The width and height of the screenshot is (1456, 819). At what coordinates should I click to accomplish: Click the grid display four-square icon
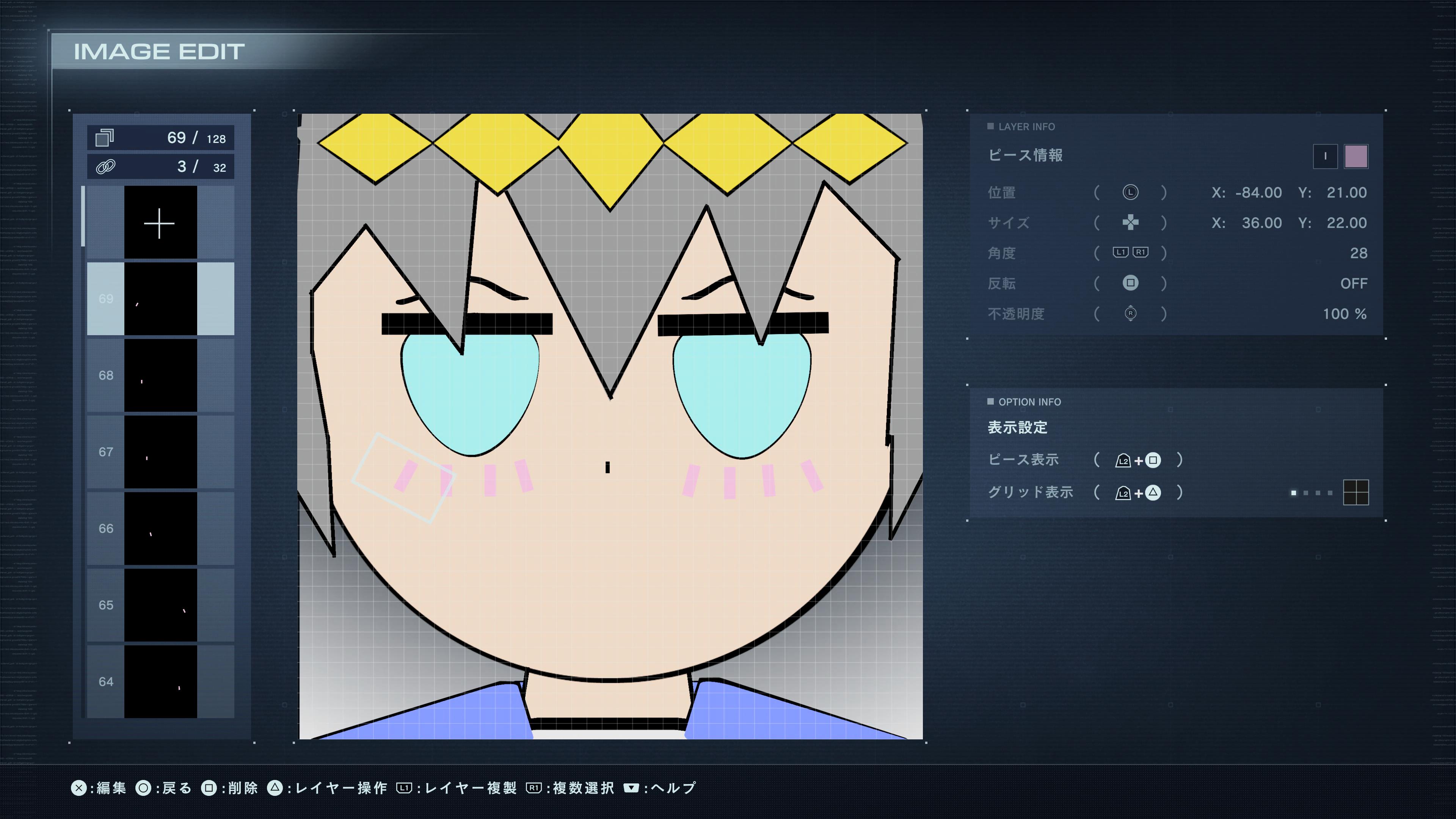tap(1356, 492)
